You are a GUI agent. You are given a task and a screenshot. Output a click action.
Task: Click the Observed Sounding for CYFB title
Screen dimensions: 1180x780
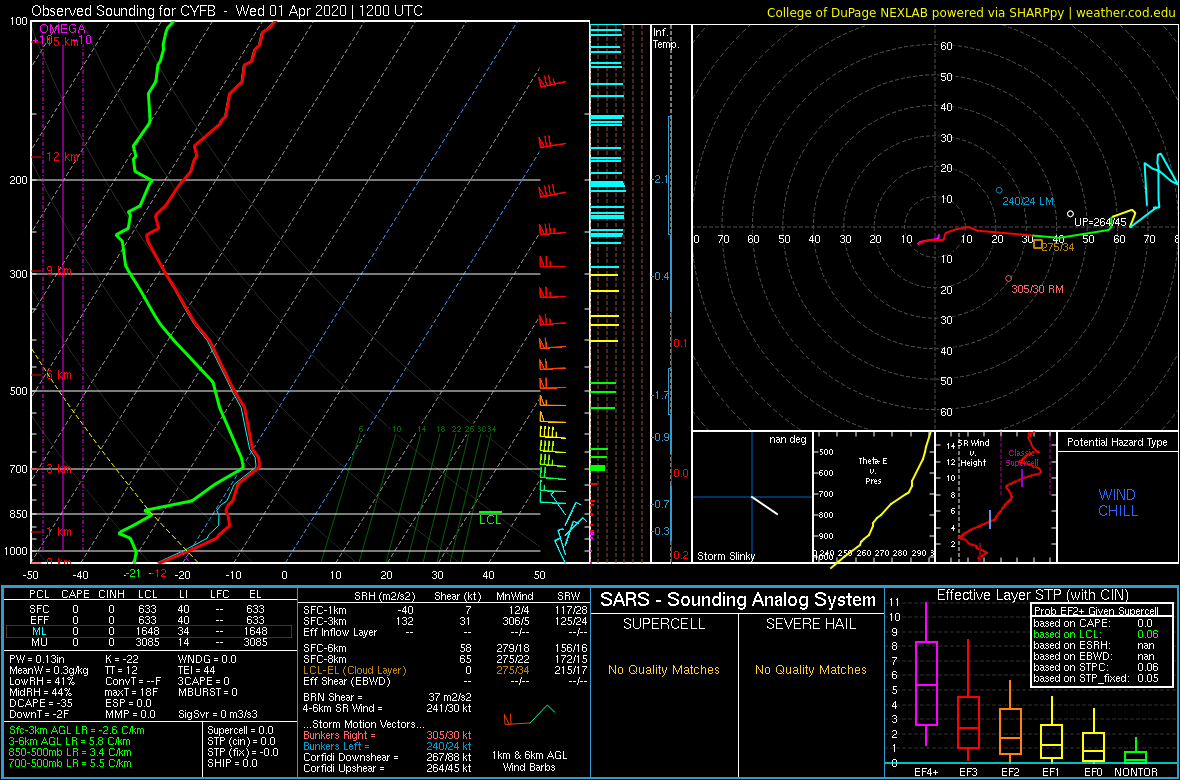[227, 11]
